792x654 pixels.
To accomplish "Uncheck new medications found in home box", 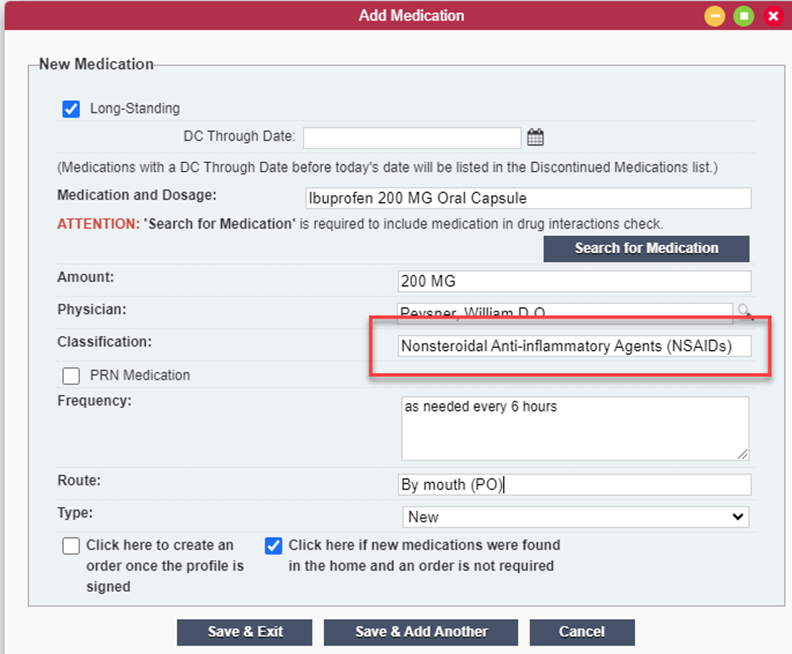I will [273, 546].
